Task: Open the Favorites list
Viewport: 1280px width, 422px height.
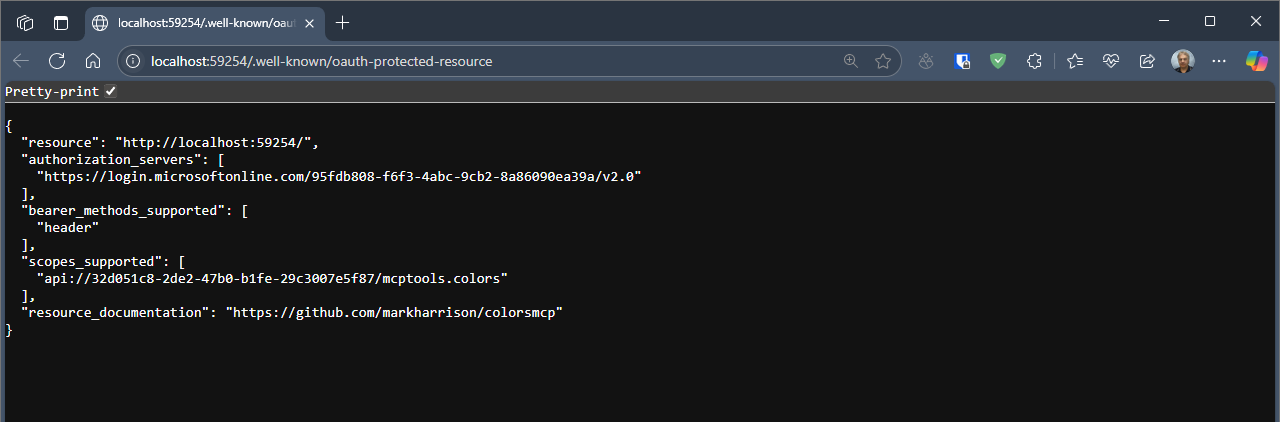Action: tap(1075, 61)
